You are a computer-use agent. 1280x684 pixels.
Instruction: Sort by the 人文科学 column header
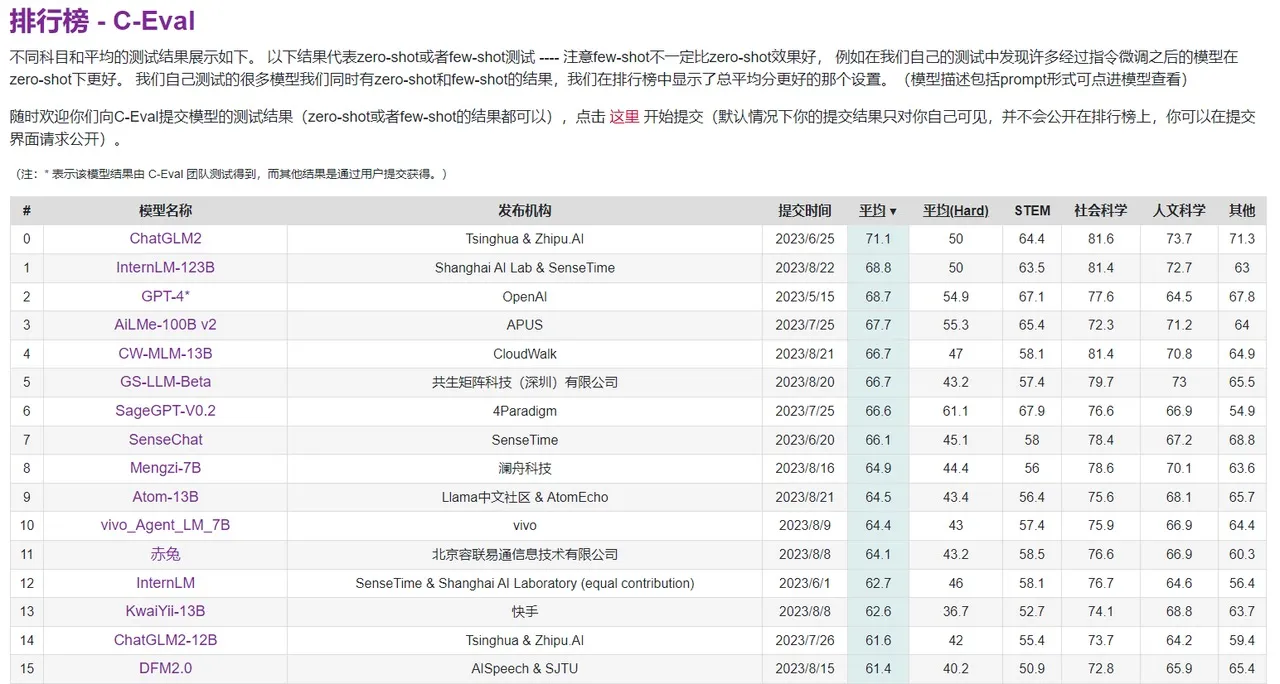pyautogui.click(x=1179, y=210)
